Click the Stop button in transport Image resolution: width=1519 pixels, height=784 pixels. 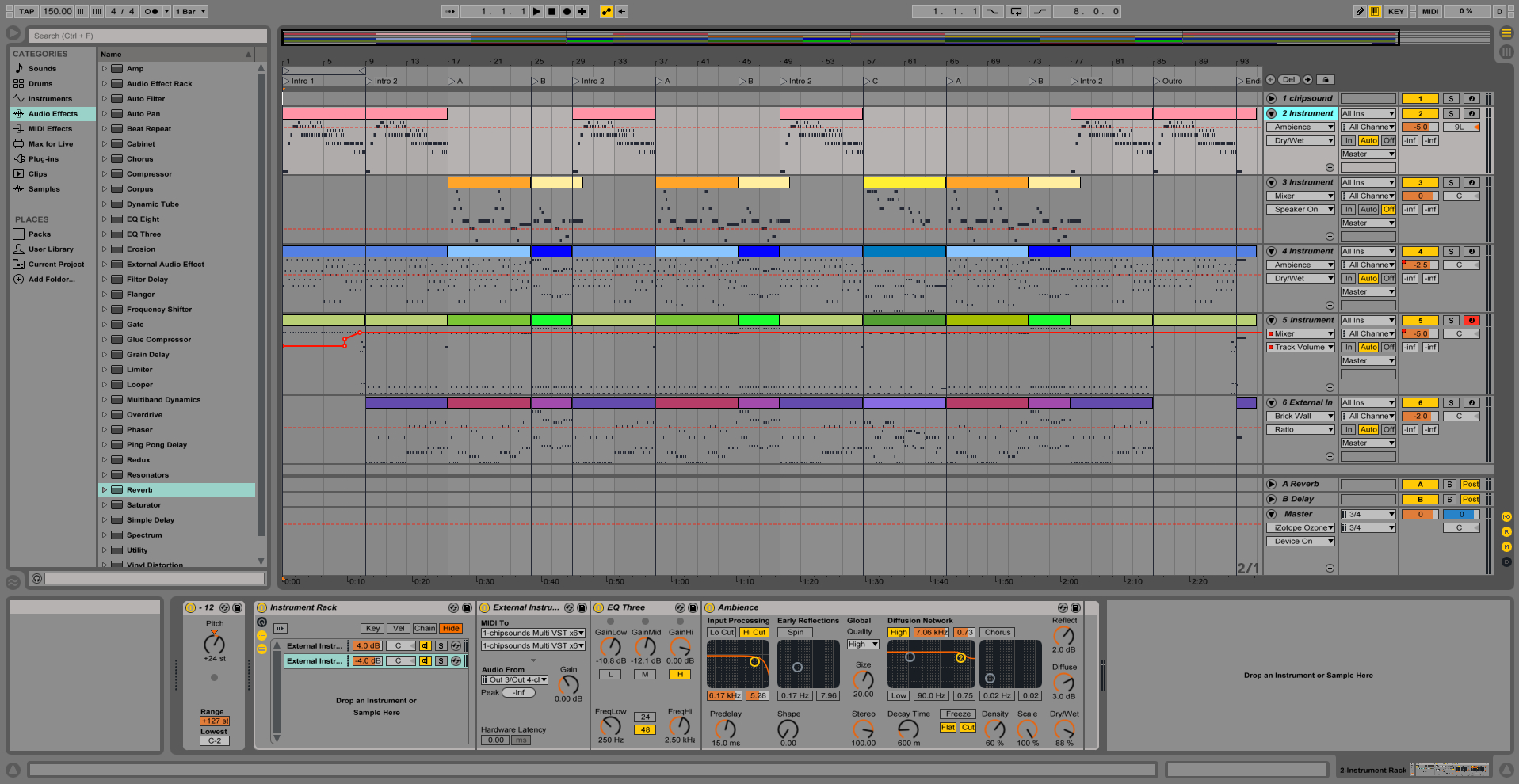pyautogui.click(x=551, y=11)
